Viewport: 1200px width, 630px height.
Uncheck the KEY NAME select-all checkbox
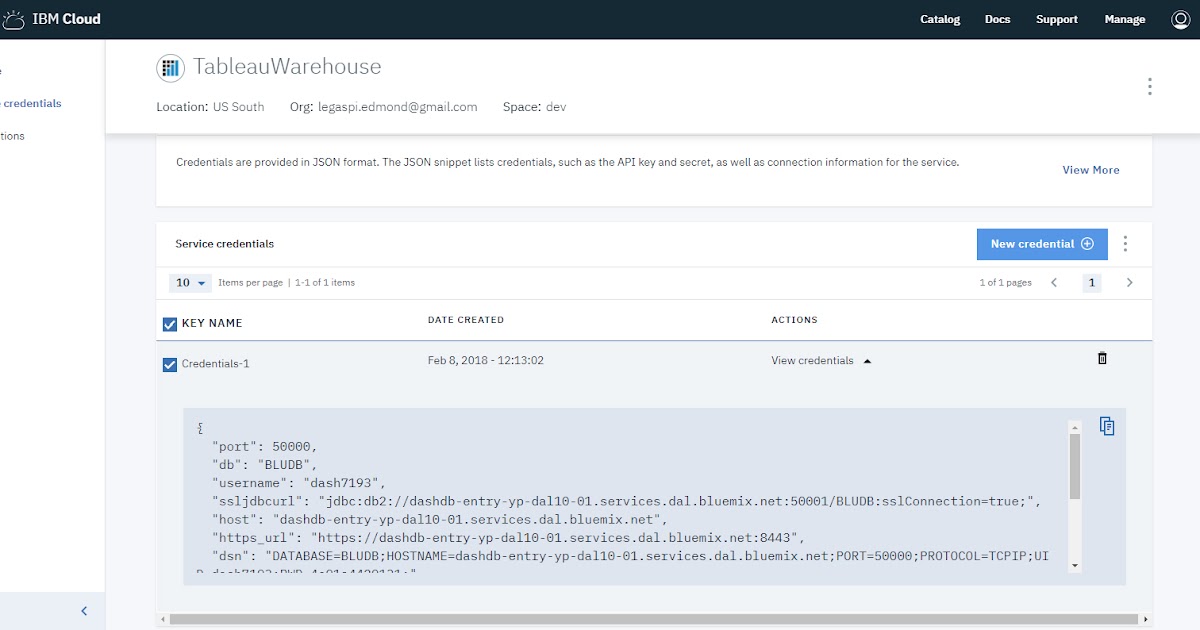pyautogui.click(x=169, y=323)
